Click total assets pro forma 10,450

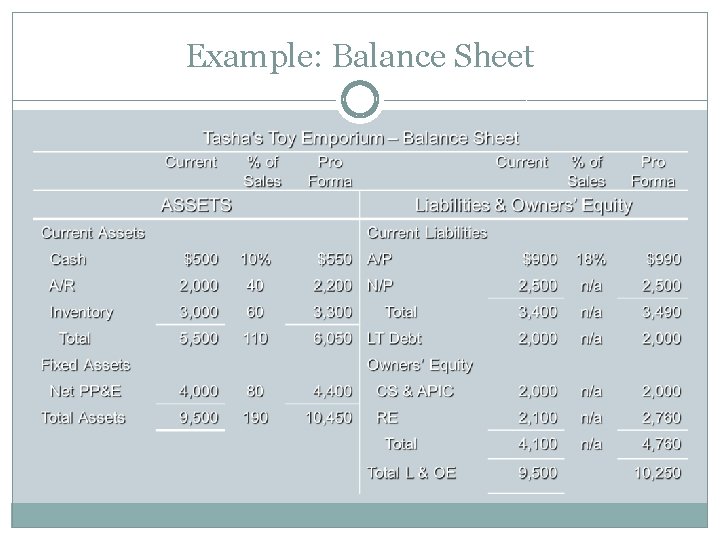[329, 417]
